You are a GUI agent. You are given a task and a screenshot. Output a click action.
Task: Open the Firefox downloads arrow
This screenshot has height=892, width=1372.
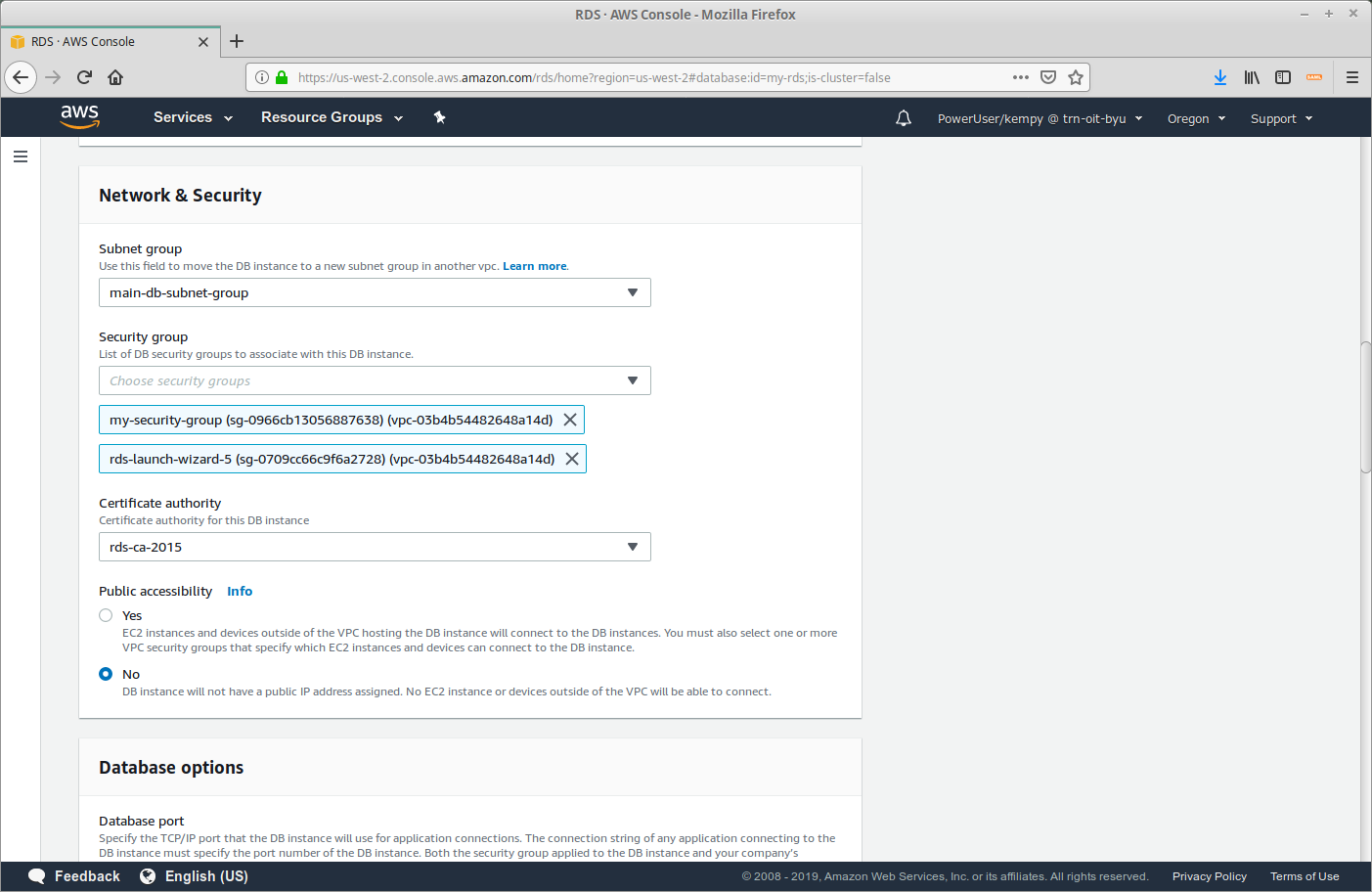click(1220, 77)
